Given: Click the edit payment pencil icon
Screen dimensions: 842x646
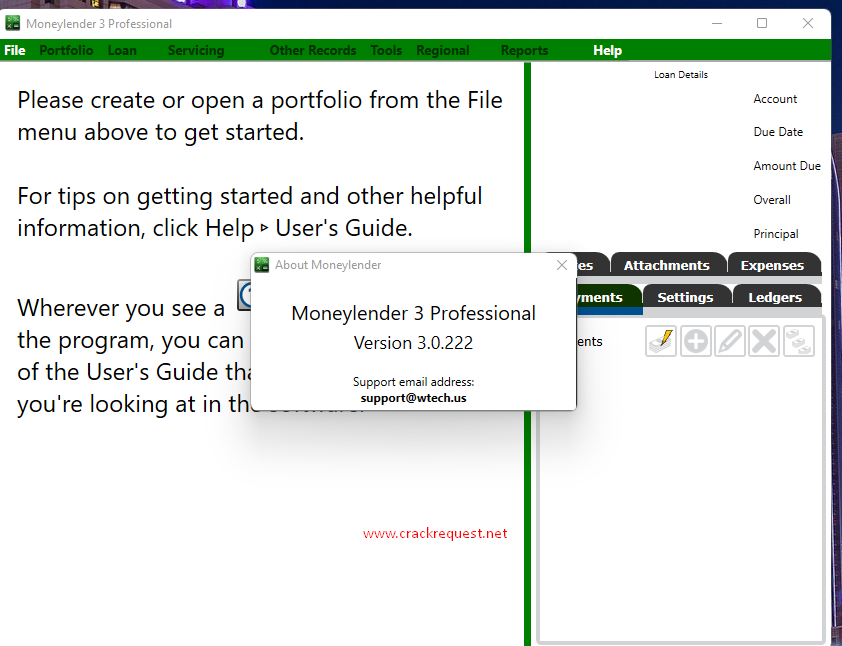Looking at the screenshot, I should point(730,341).
